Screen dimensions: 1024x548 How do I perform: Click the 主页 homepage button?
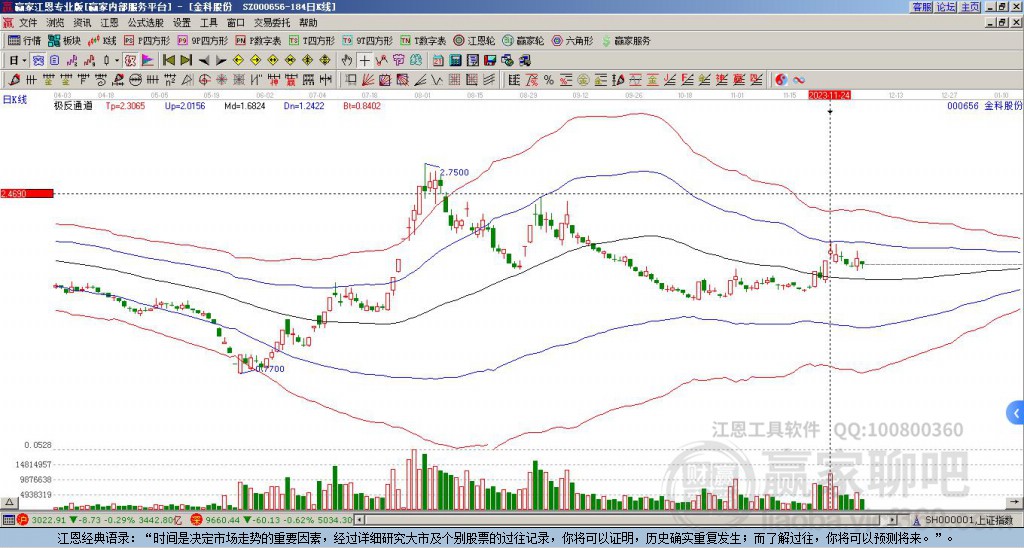970,7
